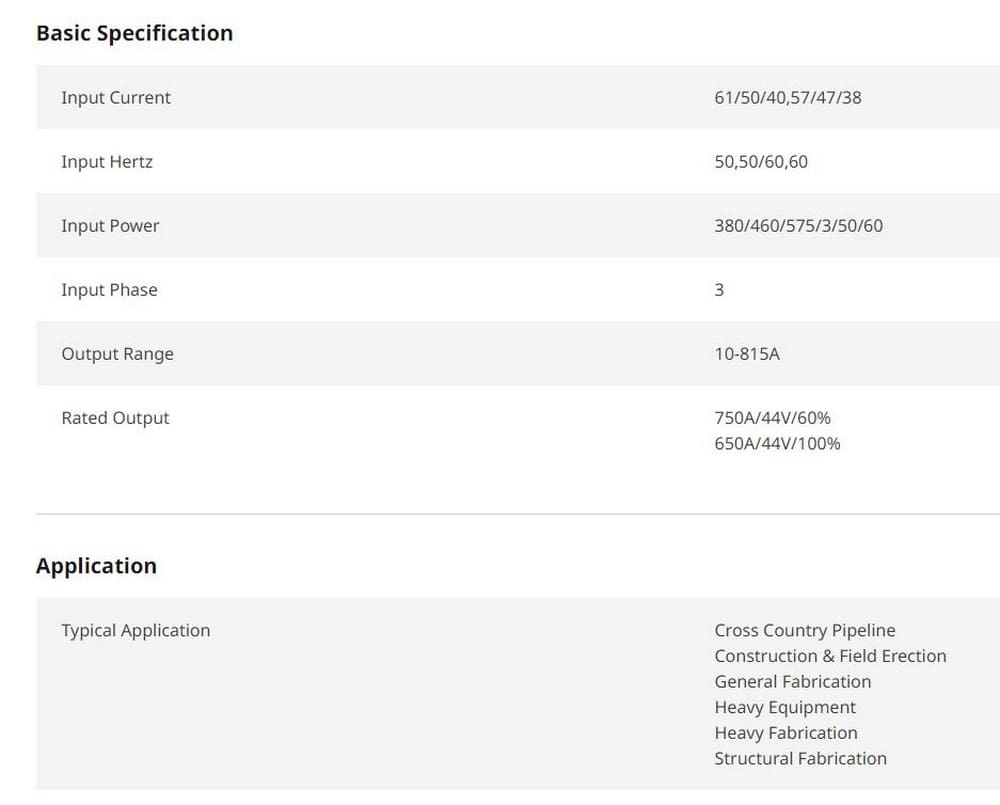1000x805 pixels.
Task: Click the Structural Fabrication entry
Action: coord(800,758)
